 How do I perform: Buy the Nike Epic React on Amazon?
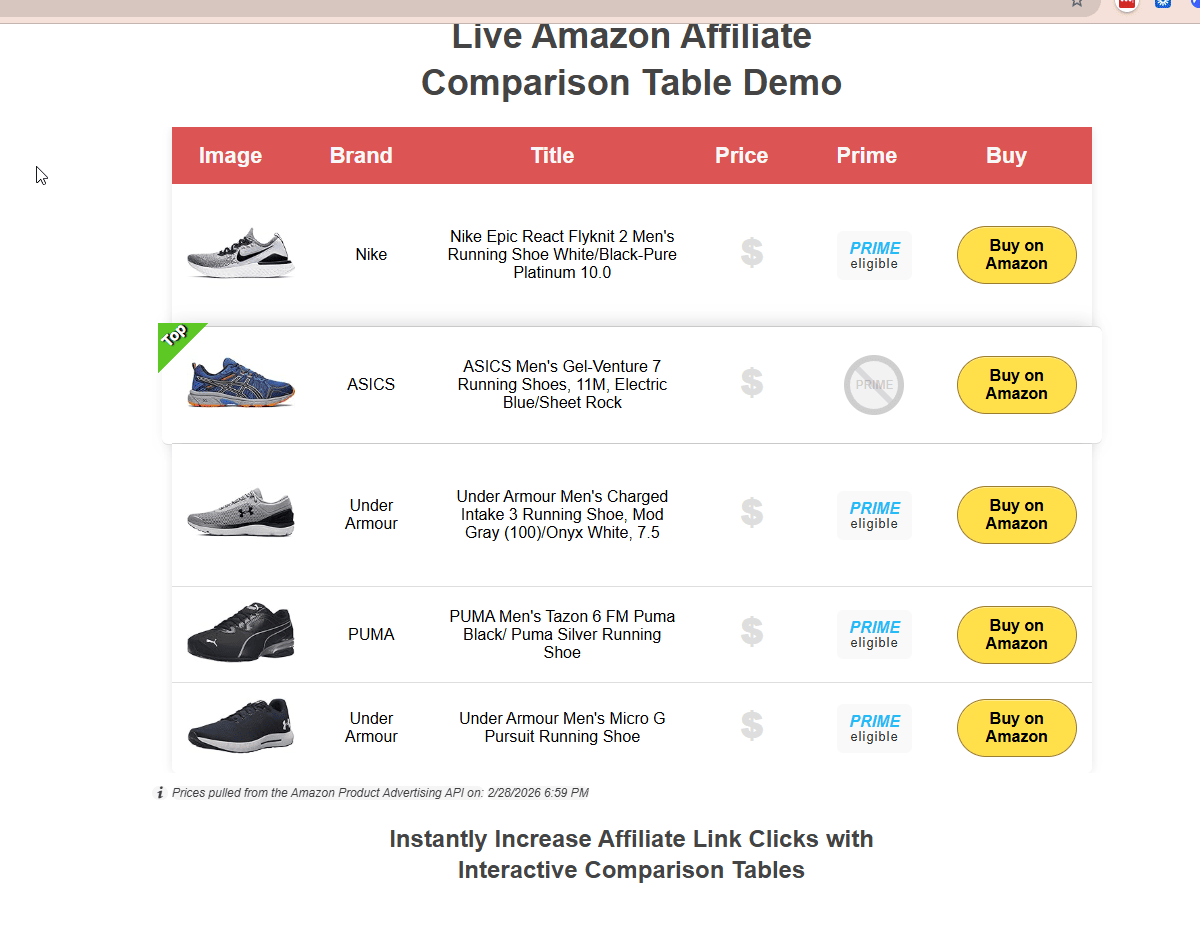tap(1016, 255)
